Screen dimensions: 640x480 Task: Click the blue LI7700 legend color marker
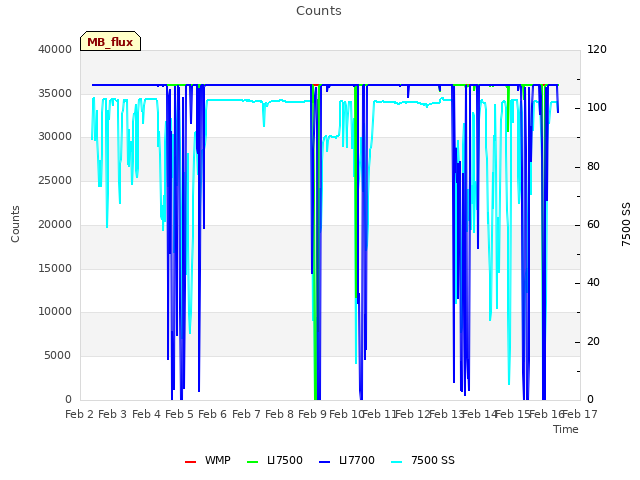[x=324, y=462]
